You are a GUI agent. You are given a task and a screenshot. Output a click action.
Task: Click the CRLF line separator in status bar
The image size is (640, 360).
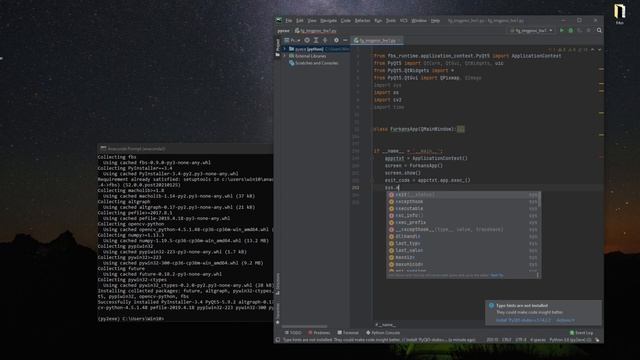507,340
